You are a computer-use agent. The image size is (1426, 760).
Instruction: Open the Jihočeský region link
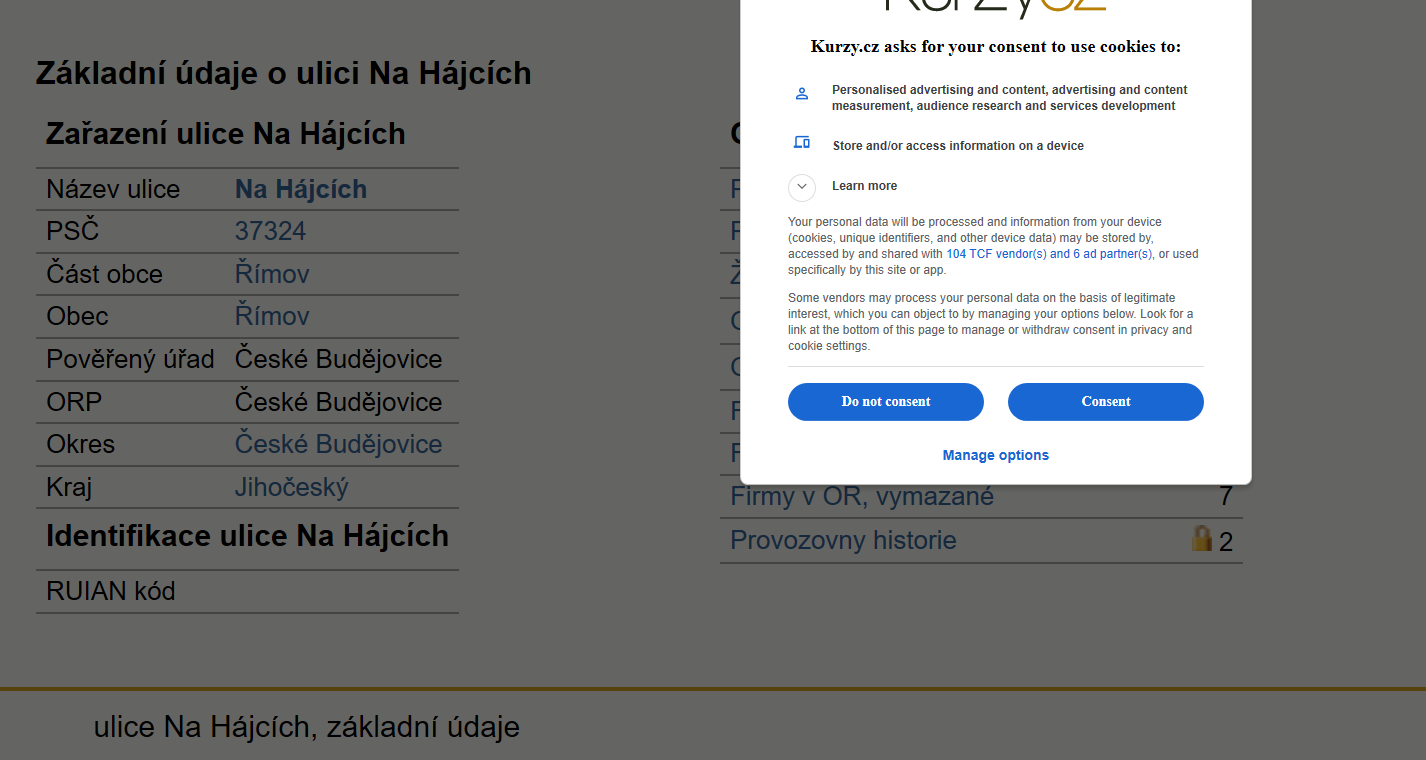291,487
